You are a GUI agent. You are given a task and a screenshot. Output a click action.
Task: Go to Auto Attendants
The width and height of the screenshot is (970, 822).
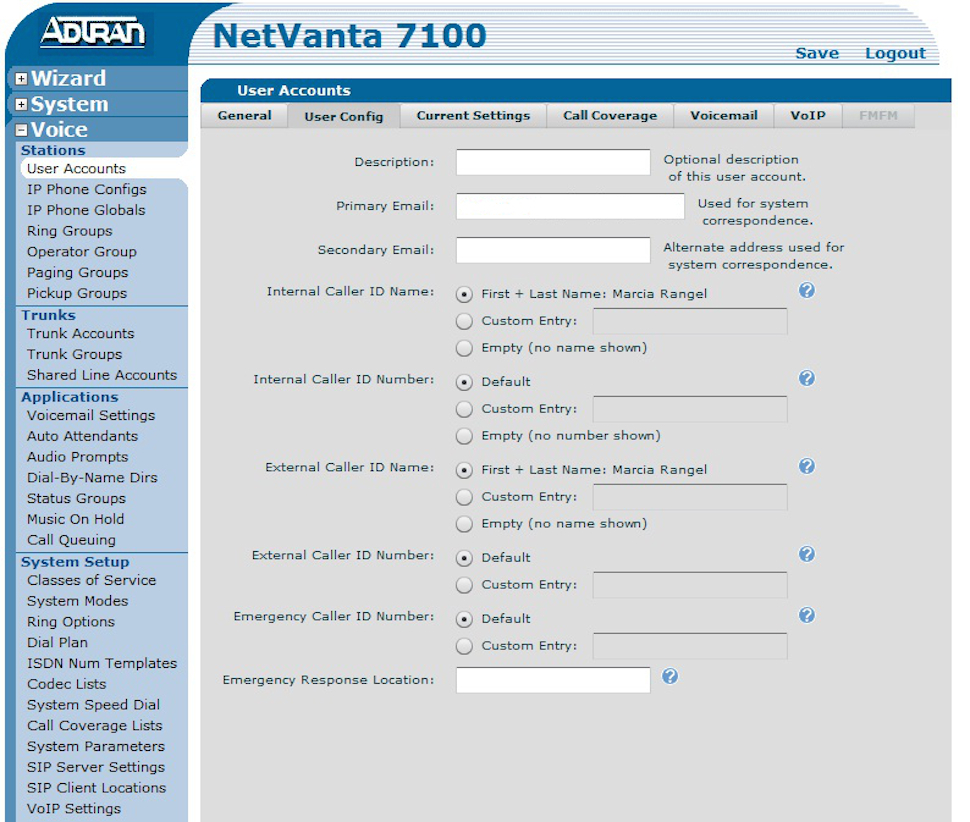click(82, 436)
